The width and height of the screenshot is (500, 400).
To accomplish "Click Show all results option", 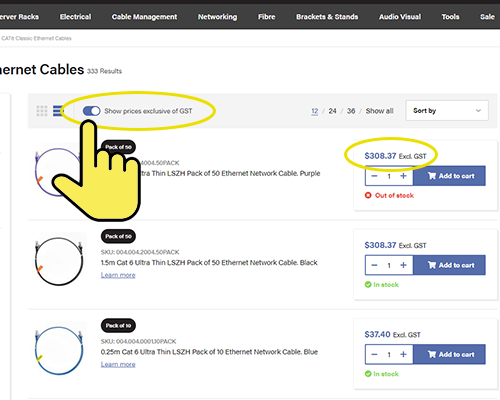I will pos(379,111).
